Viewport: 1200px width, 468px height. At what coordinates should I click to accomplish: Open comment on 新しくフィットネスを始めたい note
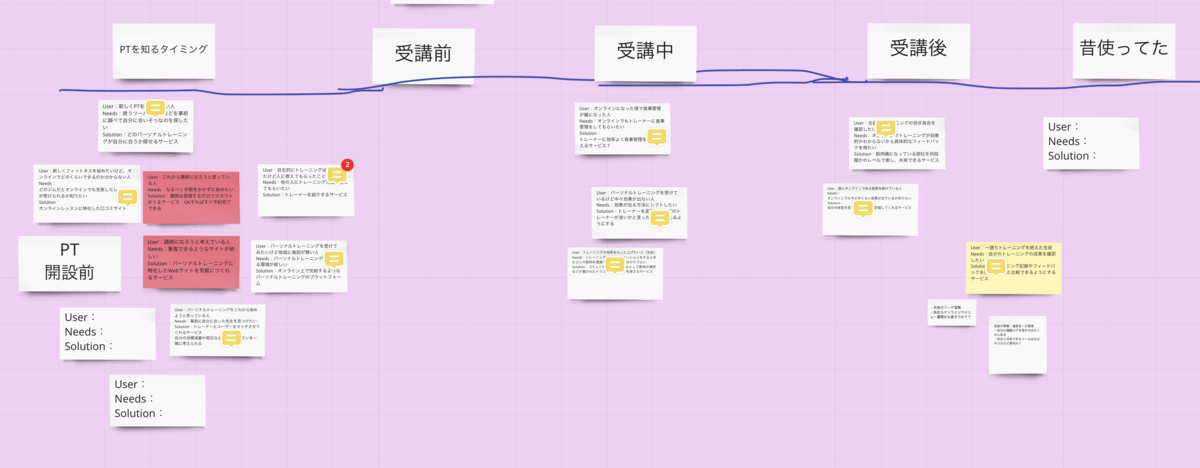[127, 197]
